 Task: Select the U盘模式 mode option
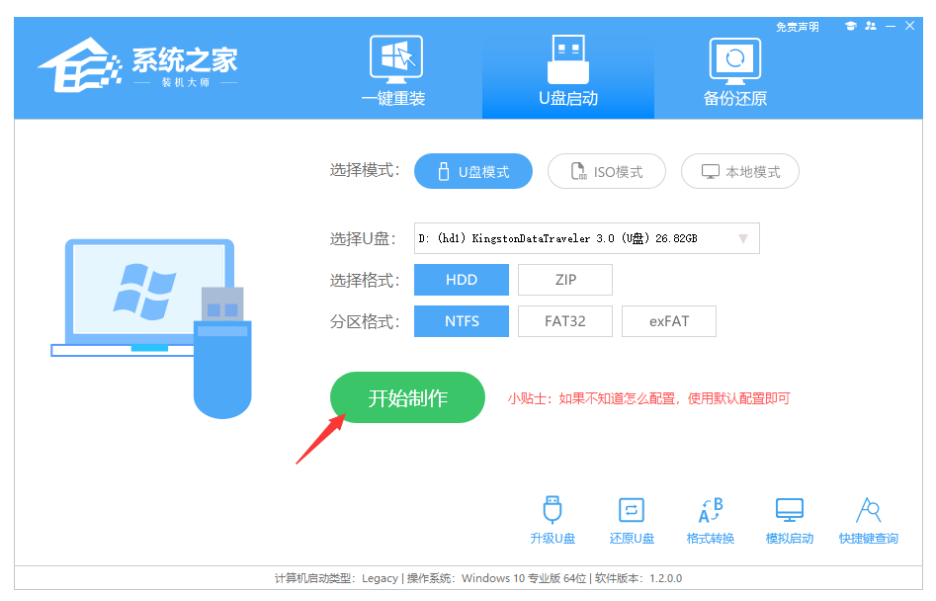pyautogui.click(x=473, y=172)
